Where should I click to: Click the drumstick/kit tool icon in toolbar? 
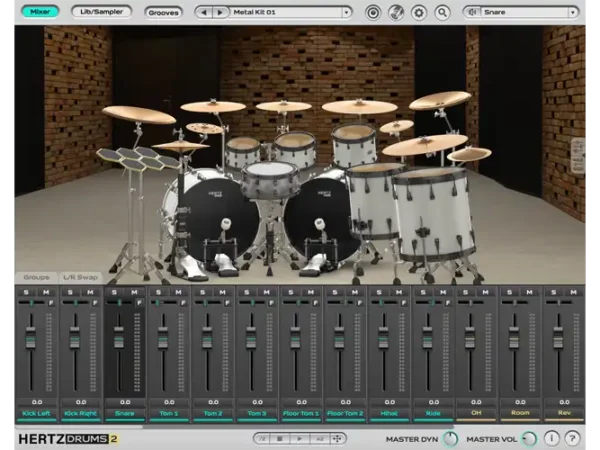click(x=396, y=13)
